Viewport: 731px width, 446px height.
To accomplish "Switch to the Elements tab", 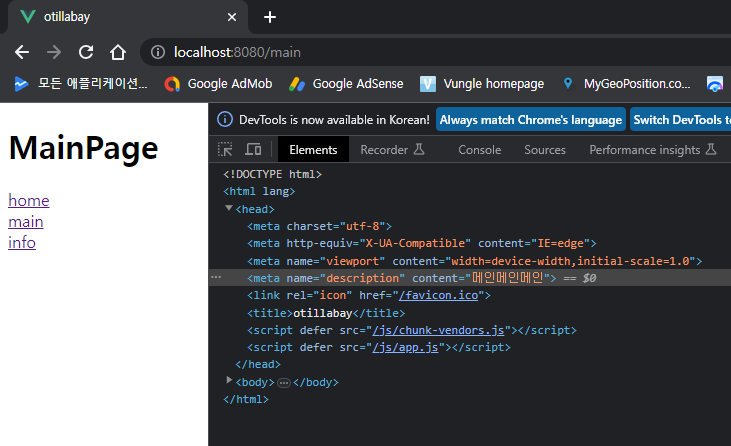I will coord(313,150).
